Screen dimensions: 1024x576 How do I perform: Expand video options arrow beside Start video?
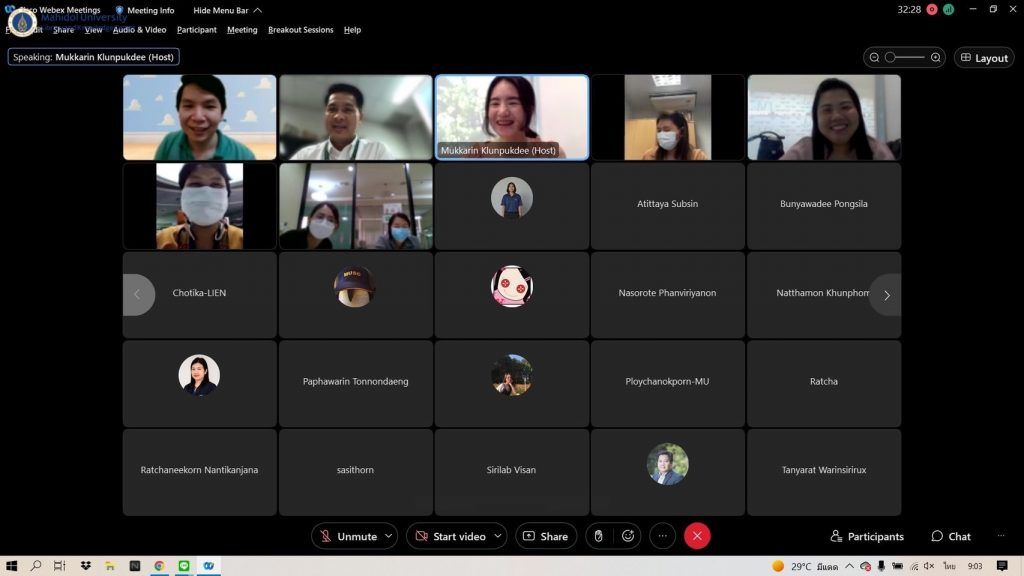click(497, 536)
